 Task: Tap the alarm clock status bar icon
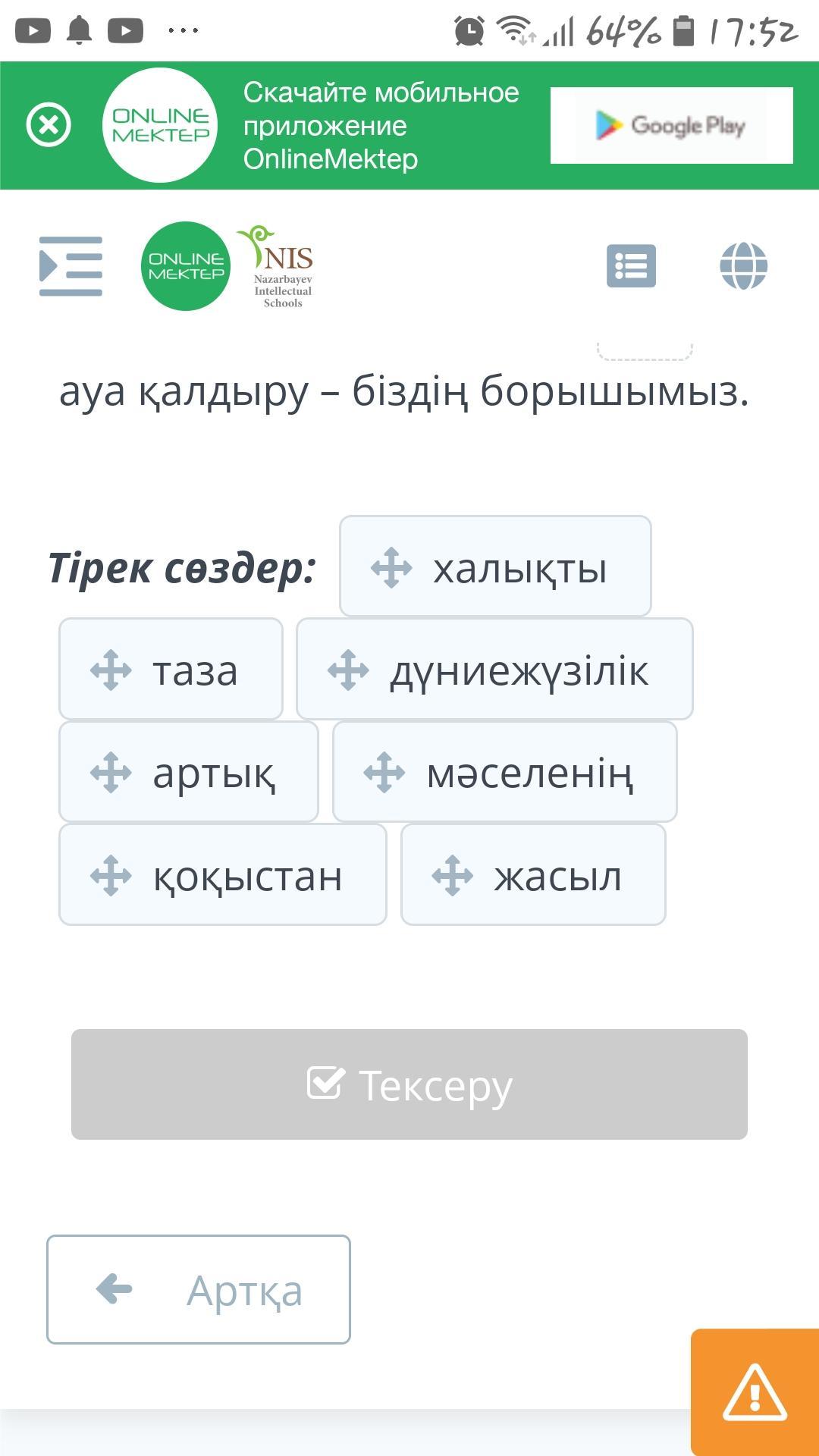(469, 31)
